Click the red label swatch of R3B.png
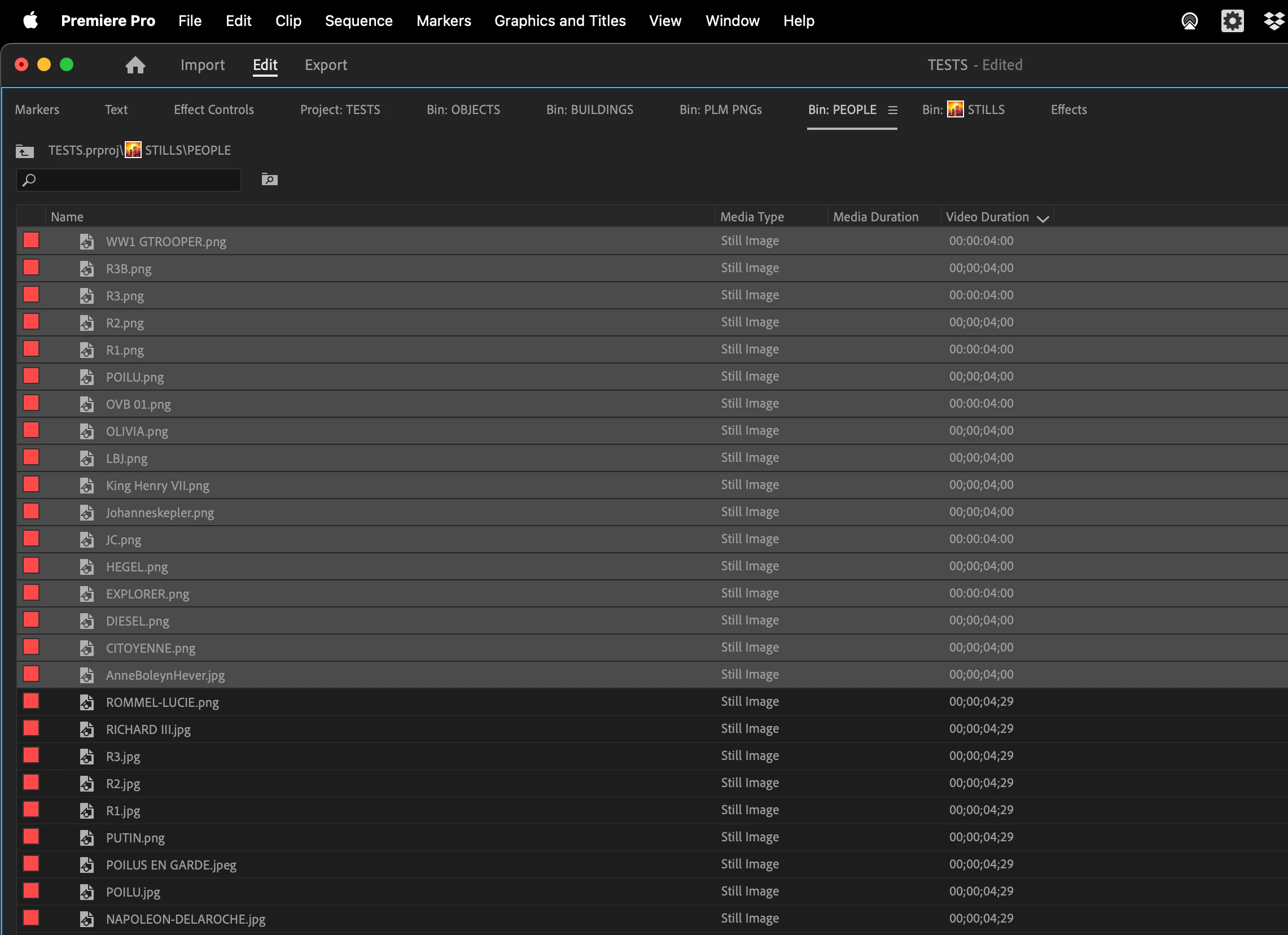 (31, 268)
